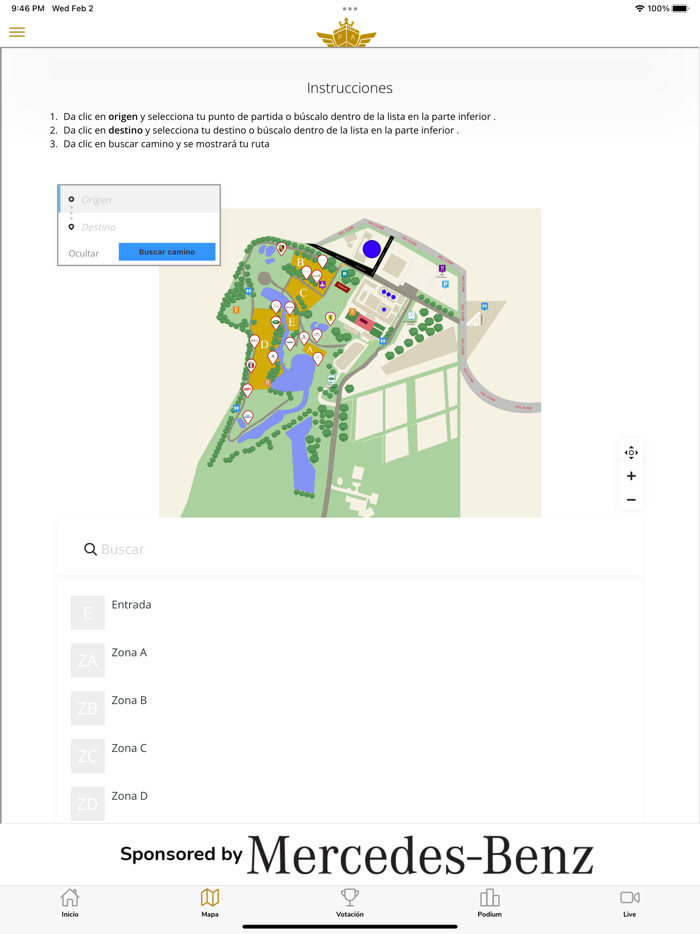
Task: Open the Mapa tab
Action: (x=210, y=902)
